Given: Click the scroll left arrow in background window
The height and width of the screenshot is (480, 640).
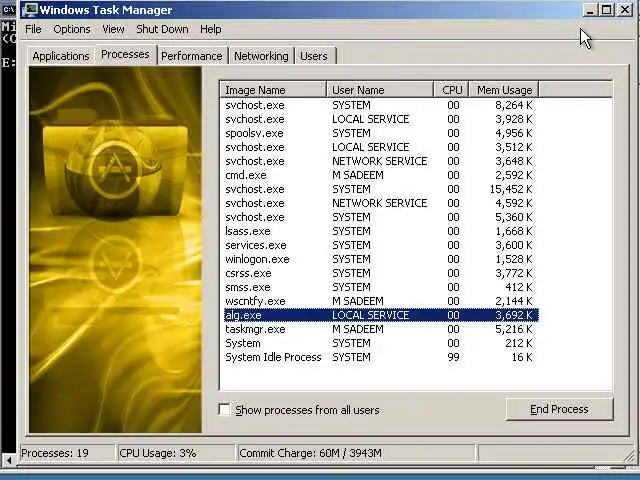Looking at the screenshot, I should (x=8, y=460).
